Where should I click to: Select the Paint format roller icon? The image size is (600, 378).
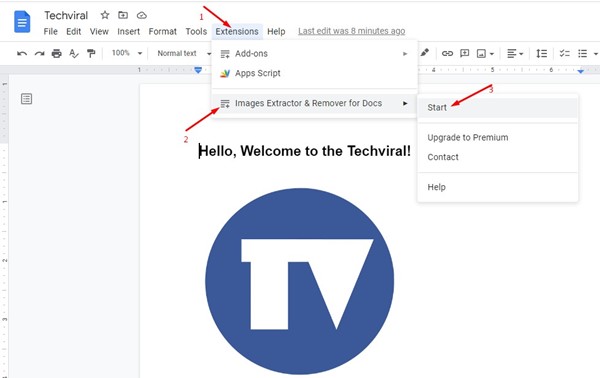click(91, 54)
